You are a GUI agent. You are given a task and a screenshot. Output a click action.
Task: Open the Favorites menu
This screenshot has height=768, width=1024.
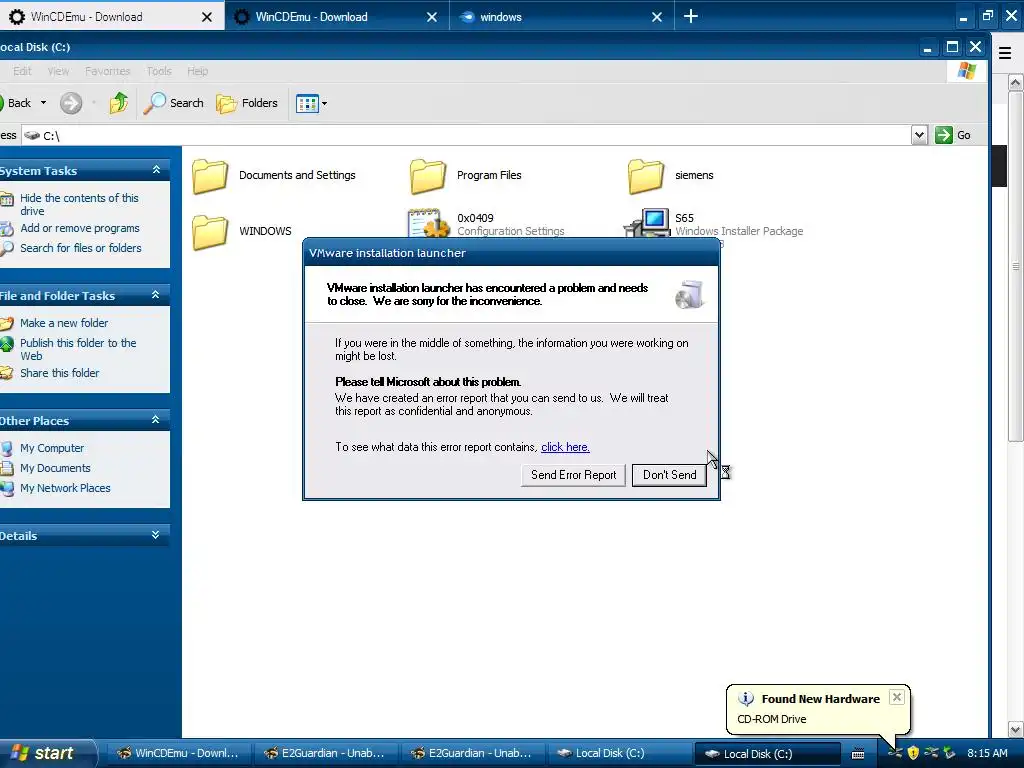[108, 71]
